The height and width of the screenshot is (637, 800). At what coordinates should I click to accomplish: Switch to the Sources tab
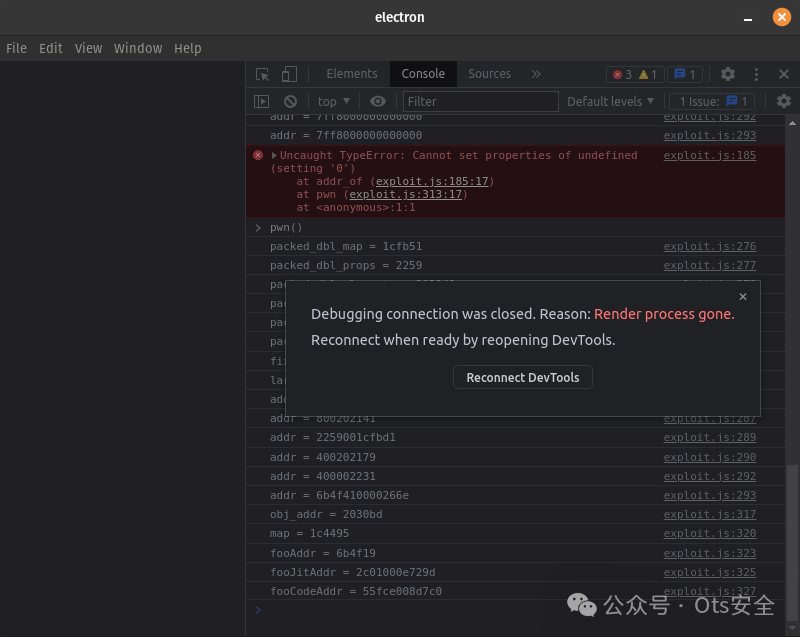(x=489, y=74)
